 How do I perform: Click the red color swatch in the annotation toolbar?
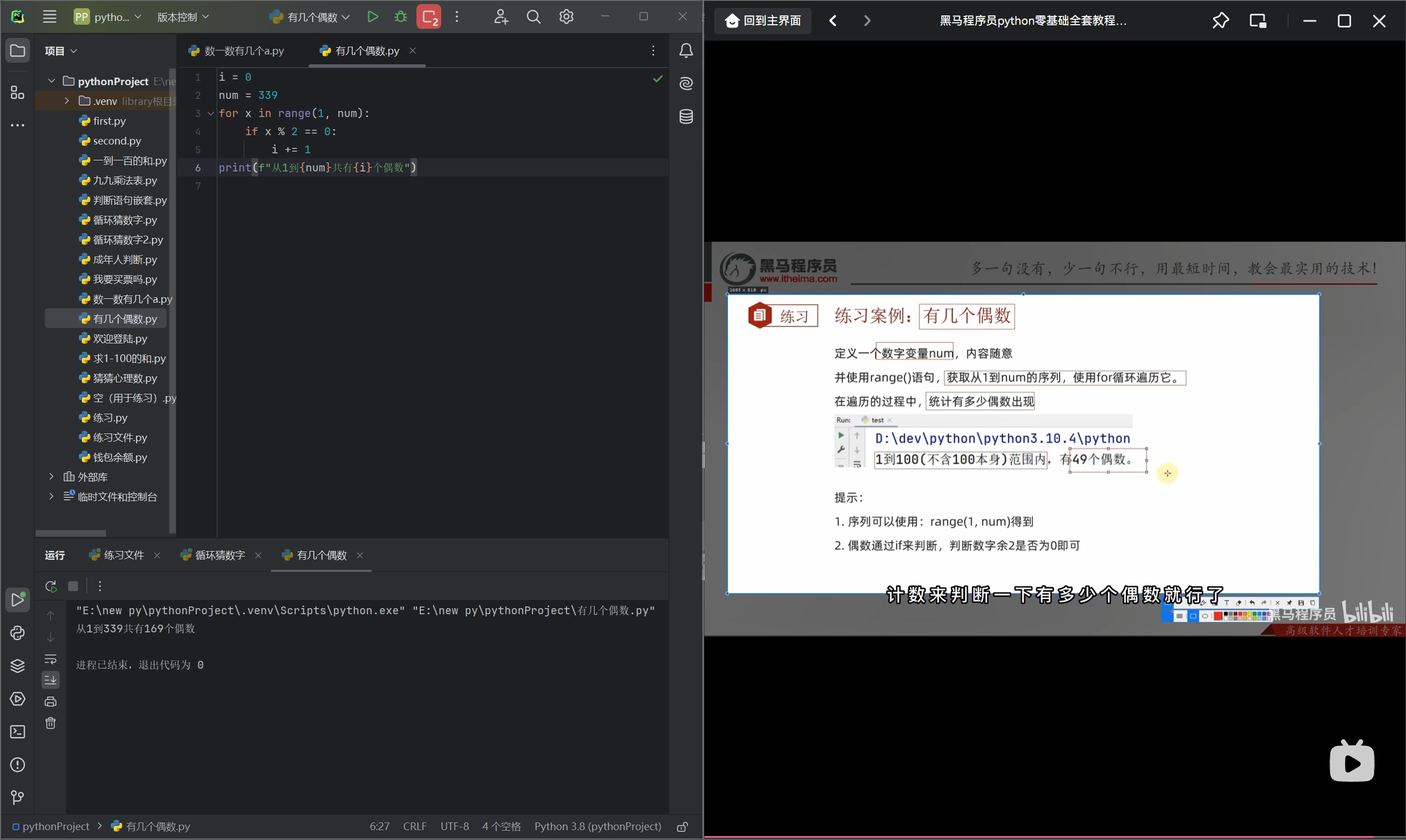pos(1217,616)
